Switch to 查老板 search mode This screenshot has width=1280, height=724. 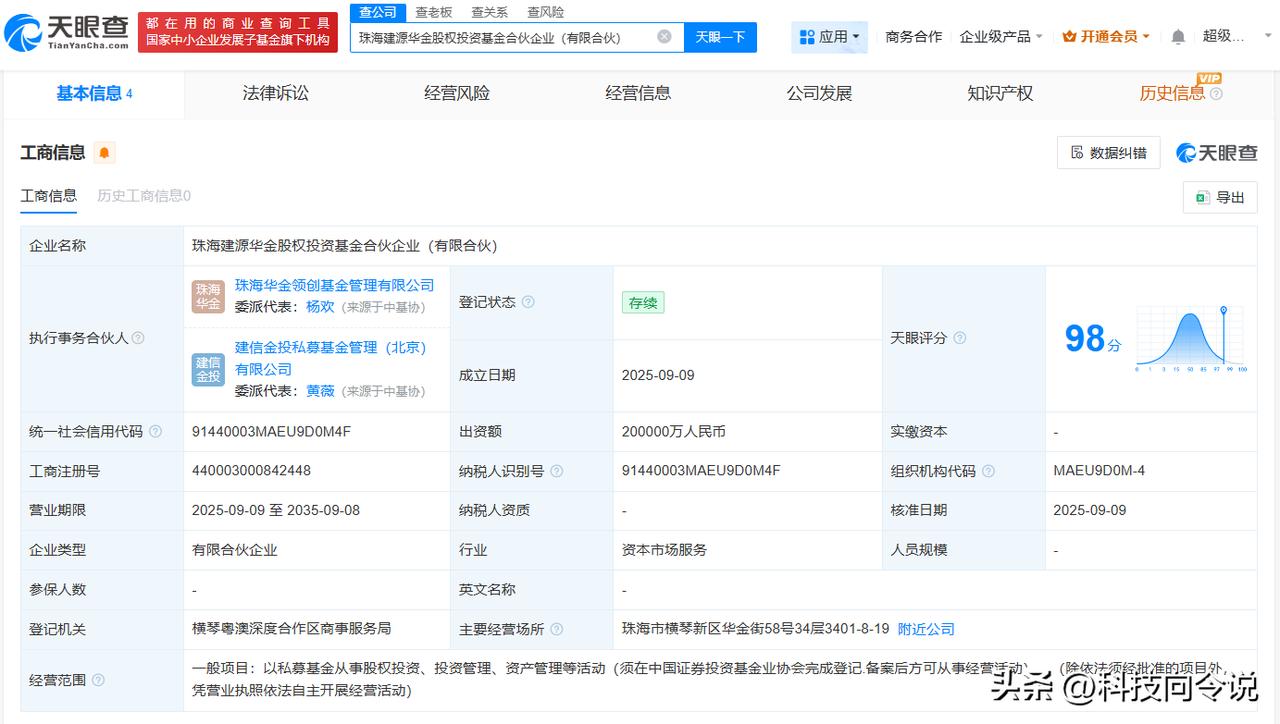[434, 12]
